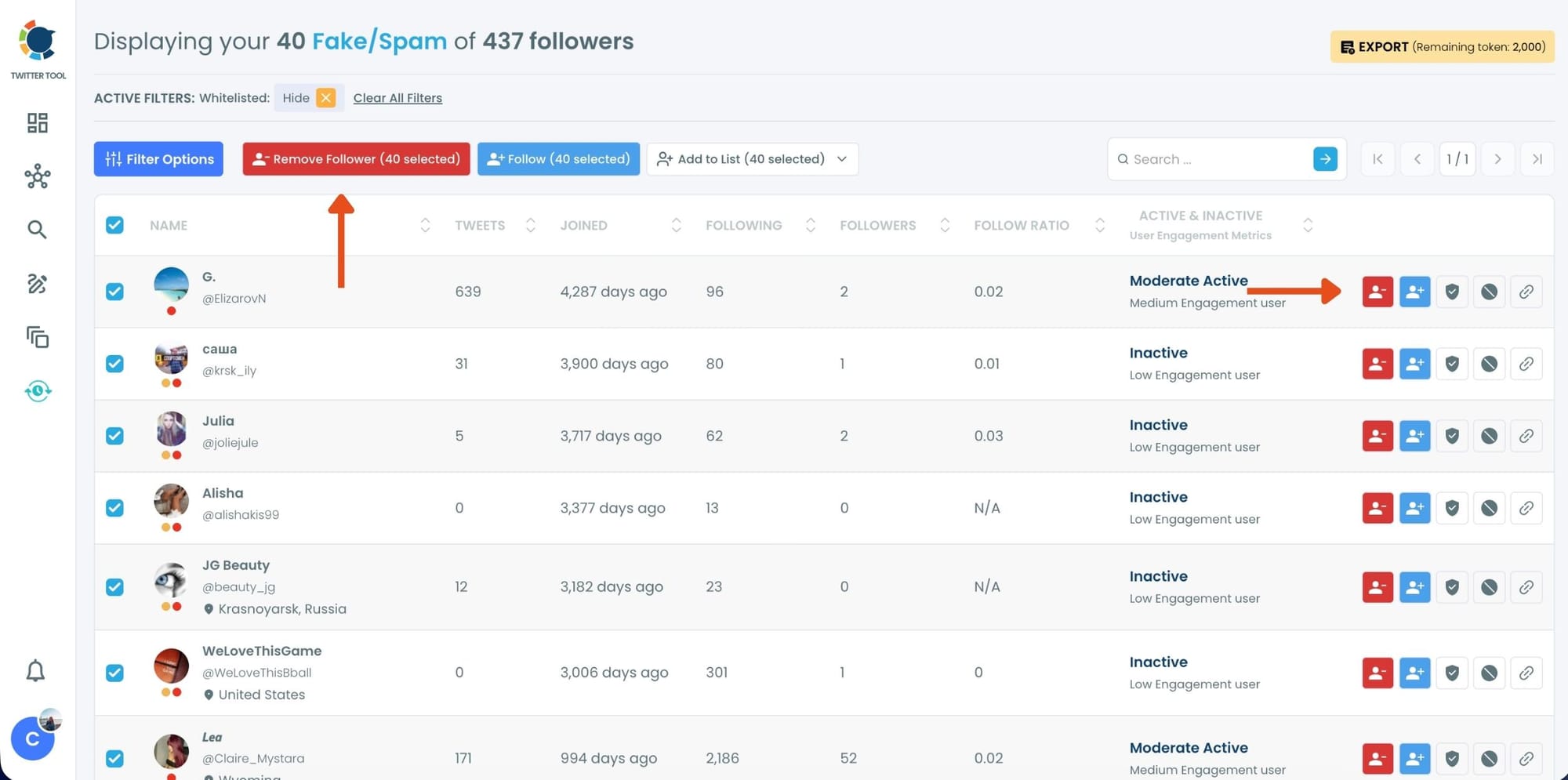The width and height of the screenshot is (1568, 780).
Task: Sort the JOINED column
Action: [676, 225]
